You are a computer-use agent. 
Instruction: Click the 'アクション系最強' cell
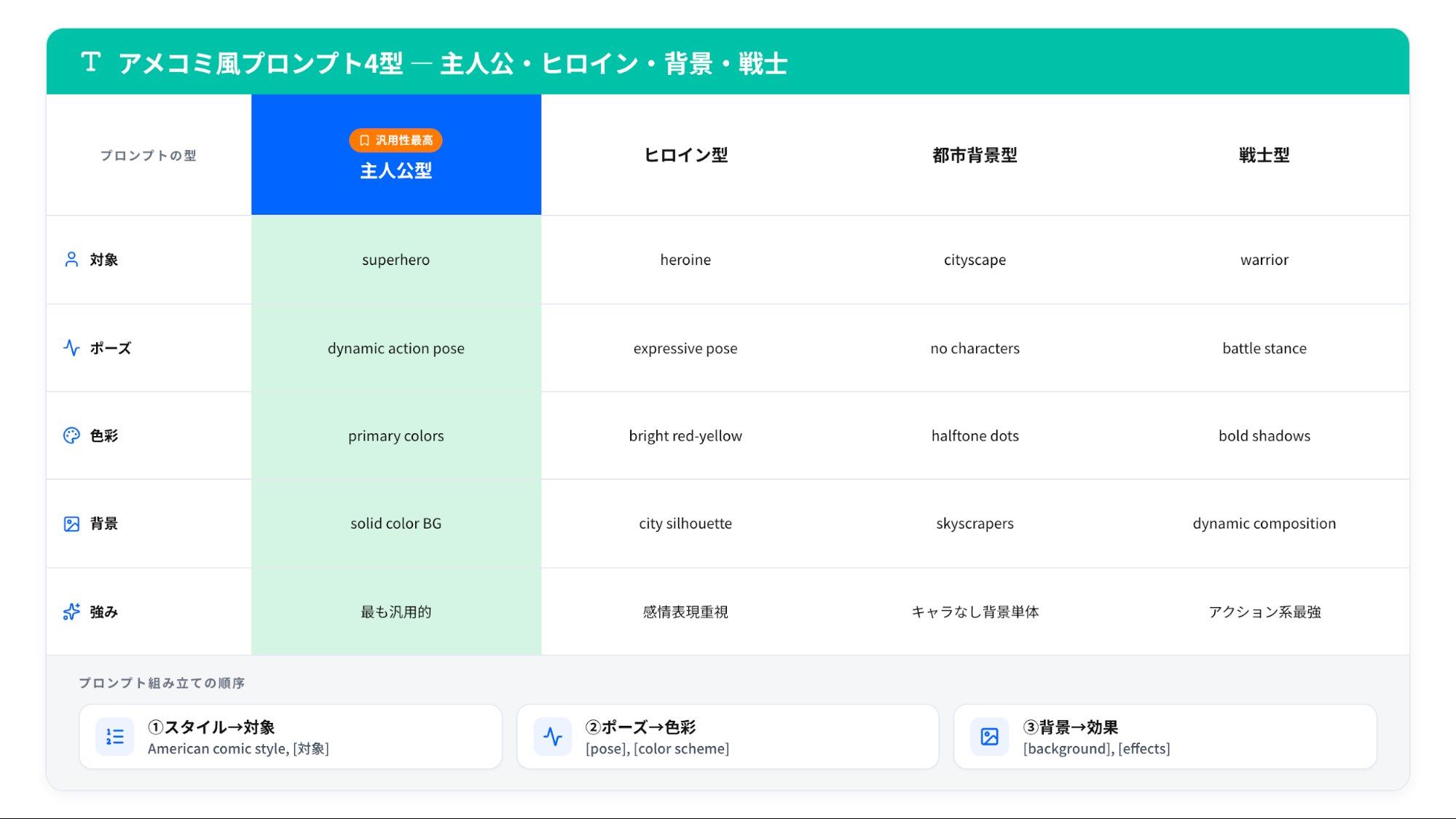click(1264, 612)
